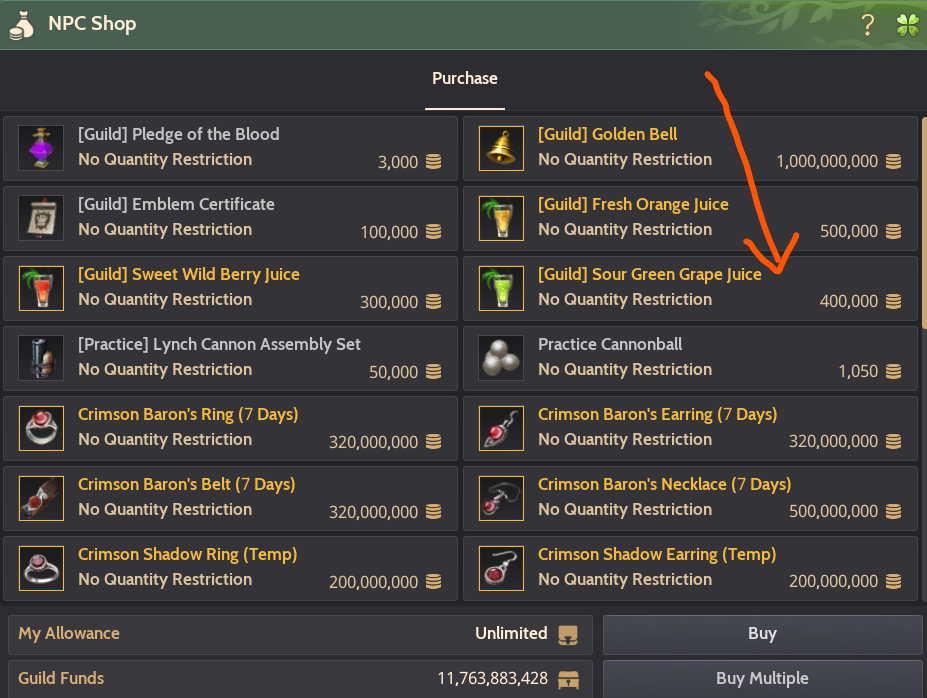Click the green clover icon in the header
The width and height of the screenshot is (927, 698).
(x=906, y=24)
